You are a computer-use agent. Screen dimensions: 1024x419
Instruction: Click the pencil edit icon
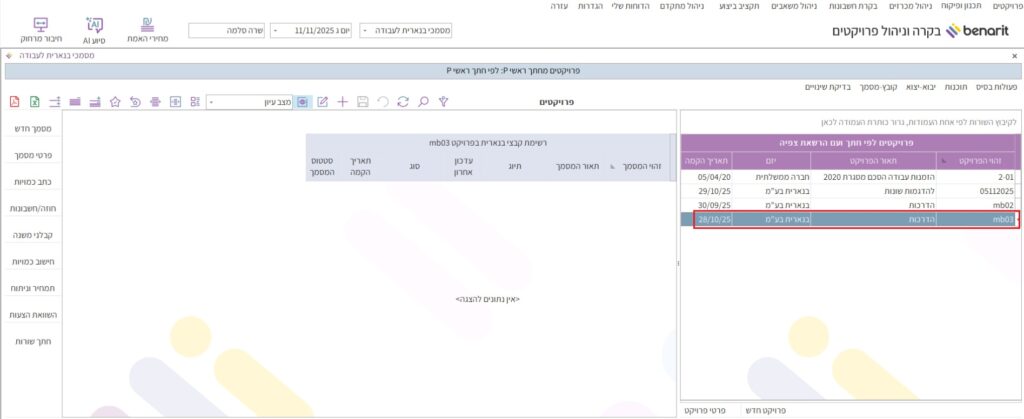click(x=322, y=102)
